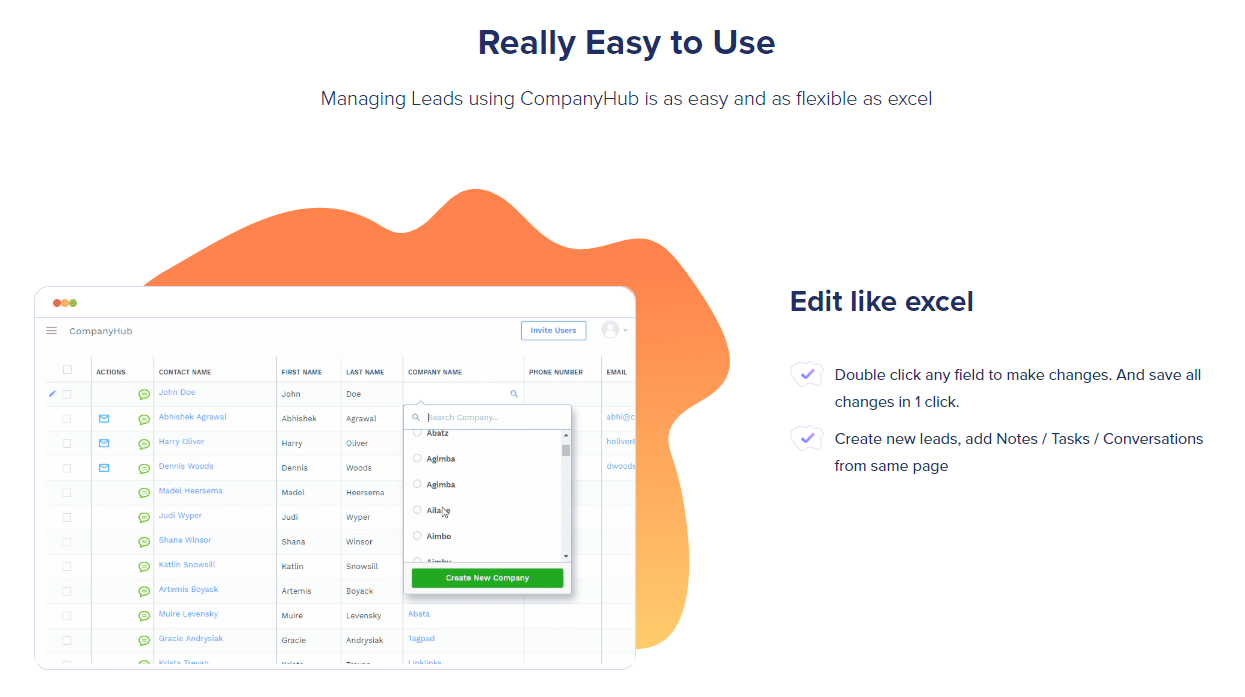Image resolution: width=1245 pixels, height=697 pixels.
Task: Tick the select-all checkbox in the table header
Action: pos(68,370)
